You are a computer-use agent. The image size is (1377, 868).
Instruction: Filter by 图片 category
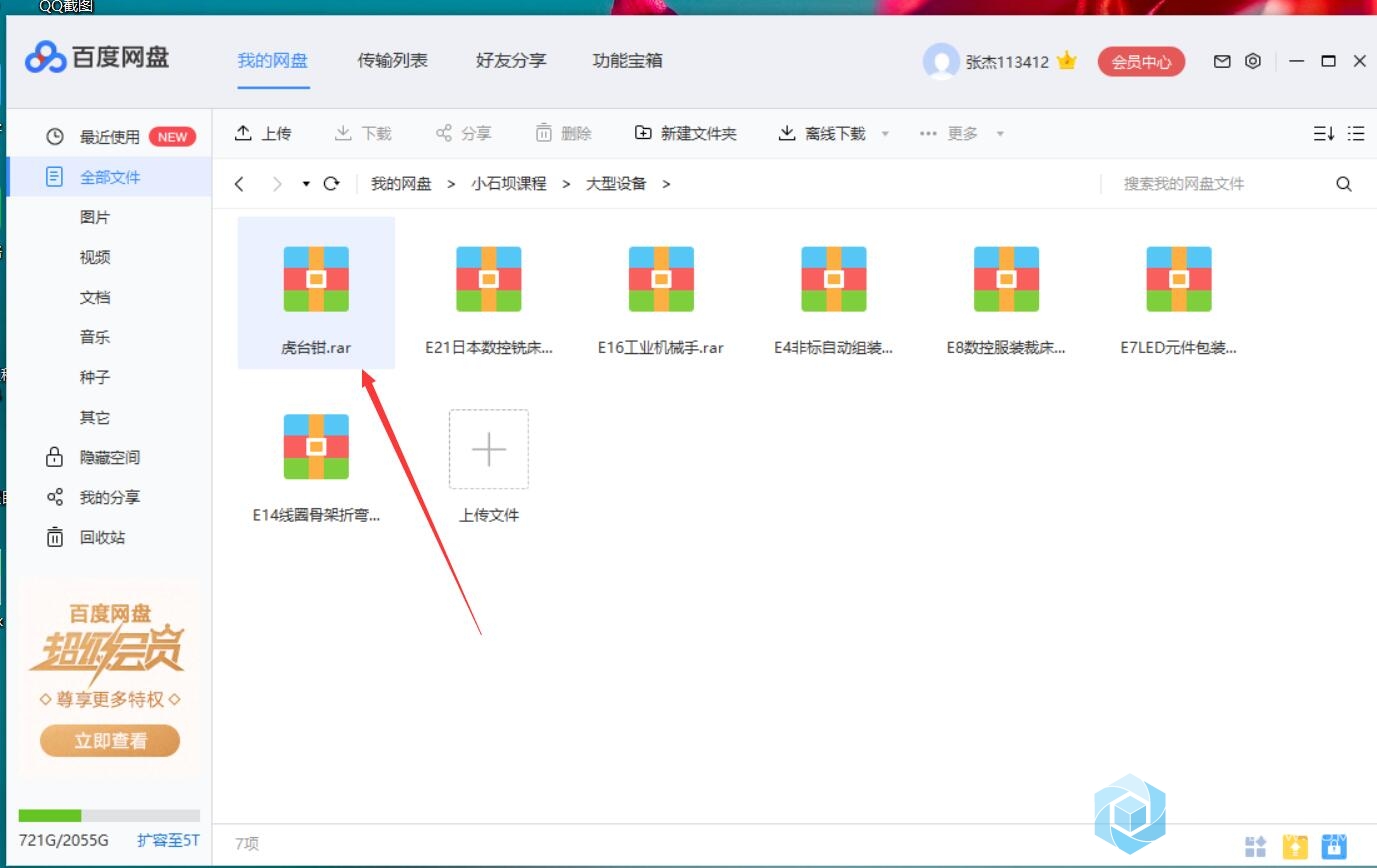(95, 217)
